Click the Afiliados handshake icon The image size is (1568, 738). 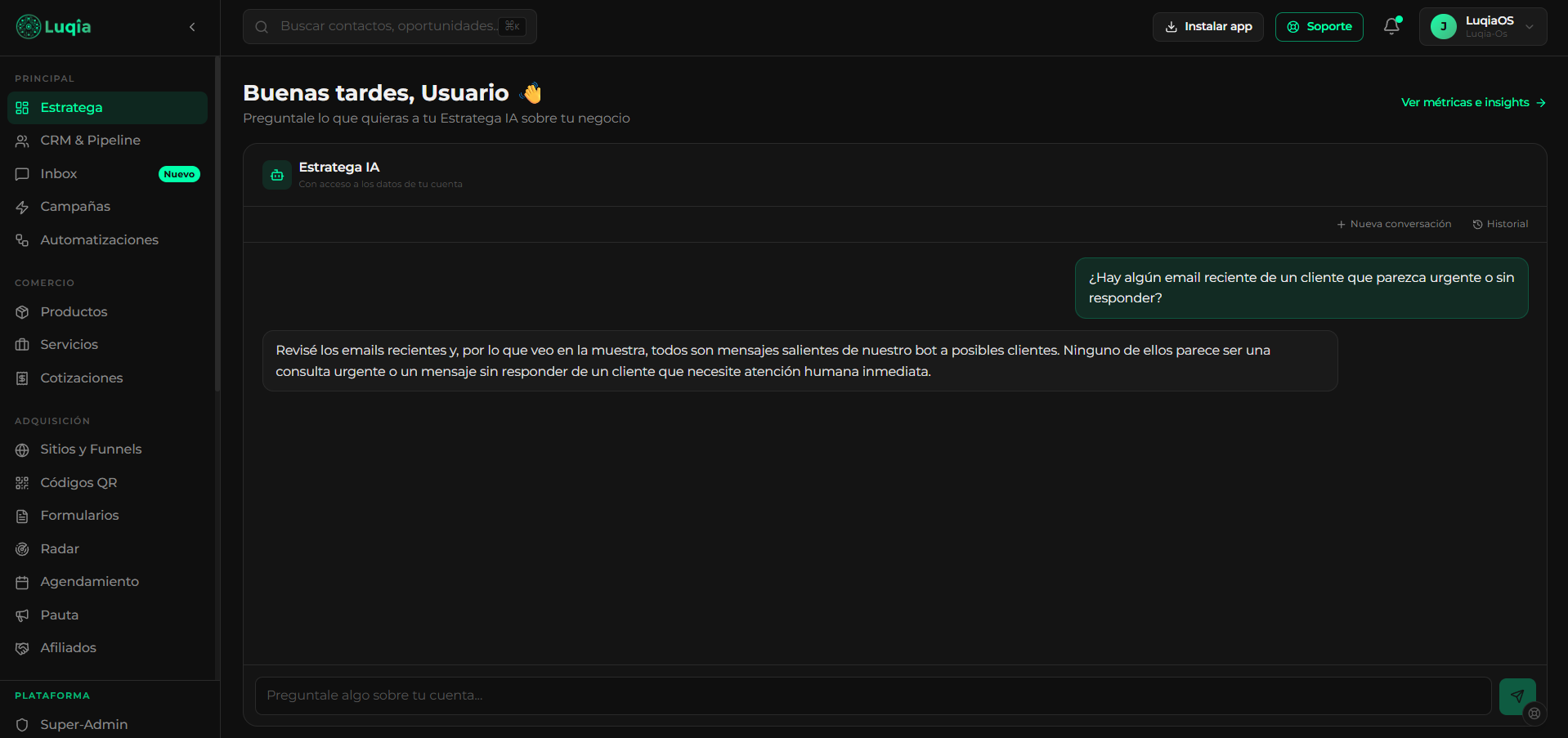(x=22, y=648)
